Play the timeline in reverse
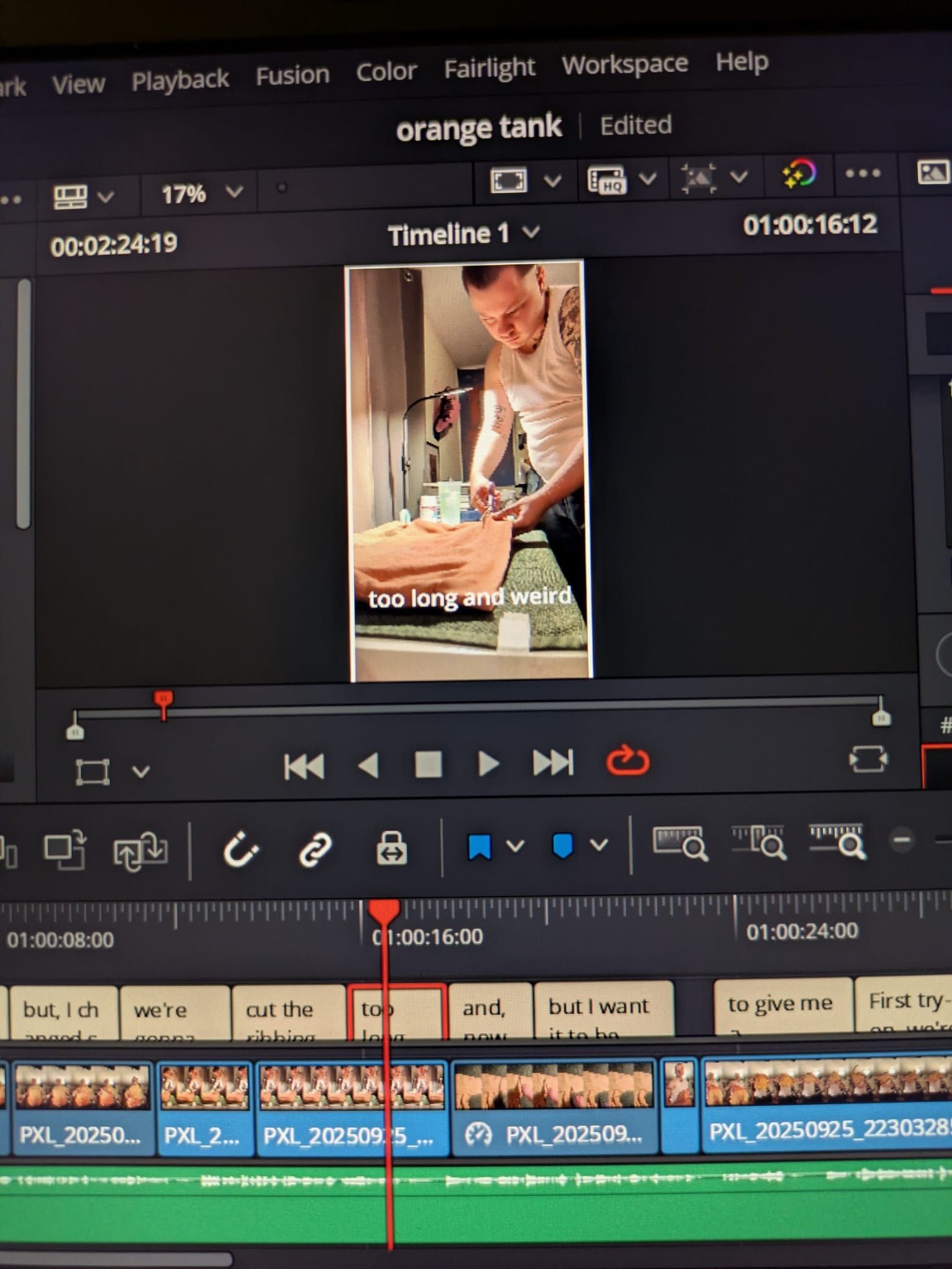Viewport: 952px width, 1269px height. (369, 765)
